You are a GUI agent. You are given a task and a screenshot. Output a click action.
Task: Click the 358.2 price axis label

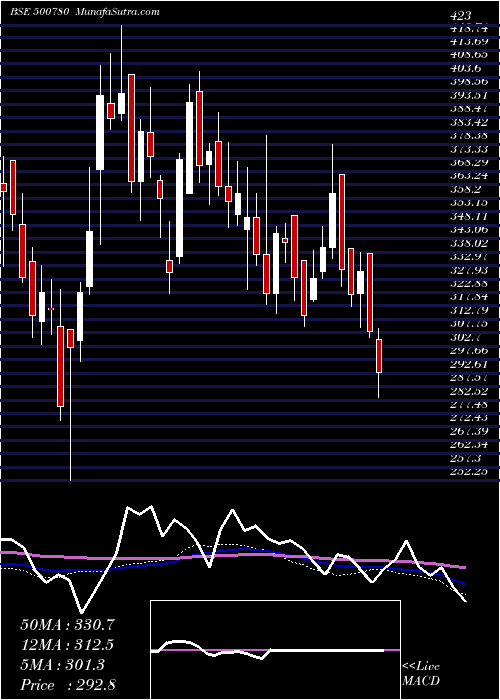[466, 189]
